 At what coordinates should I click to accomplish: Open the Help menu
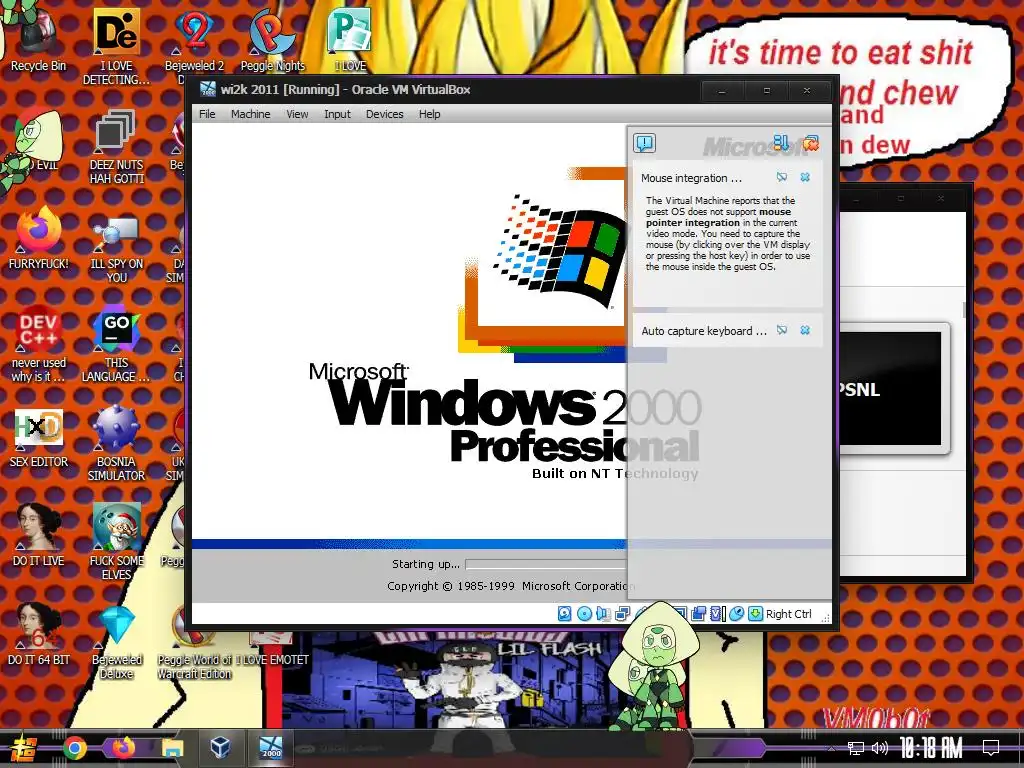click(429, 114)
